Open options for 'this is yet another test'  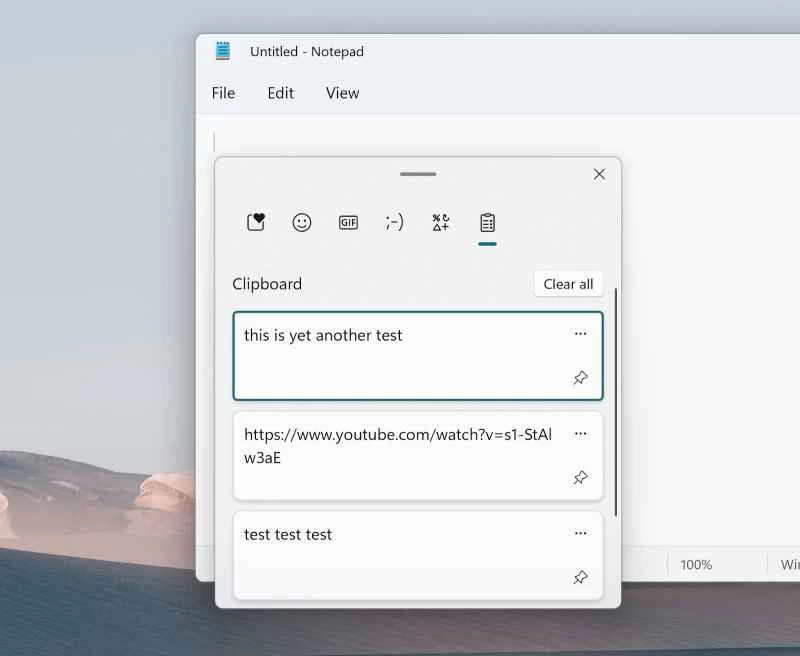click(581, 334)
